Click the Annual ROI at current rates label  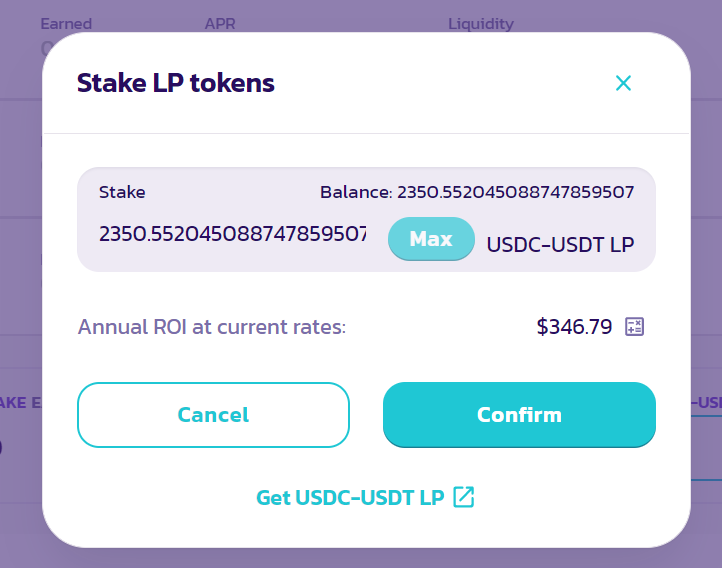tap(212, 327)
